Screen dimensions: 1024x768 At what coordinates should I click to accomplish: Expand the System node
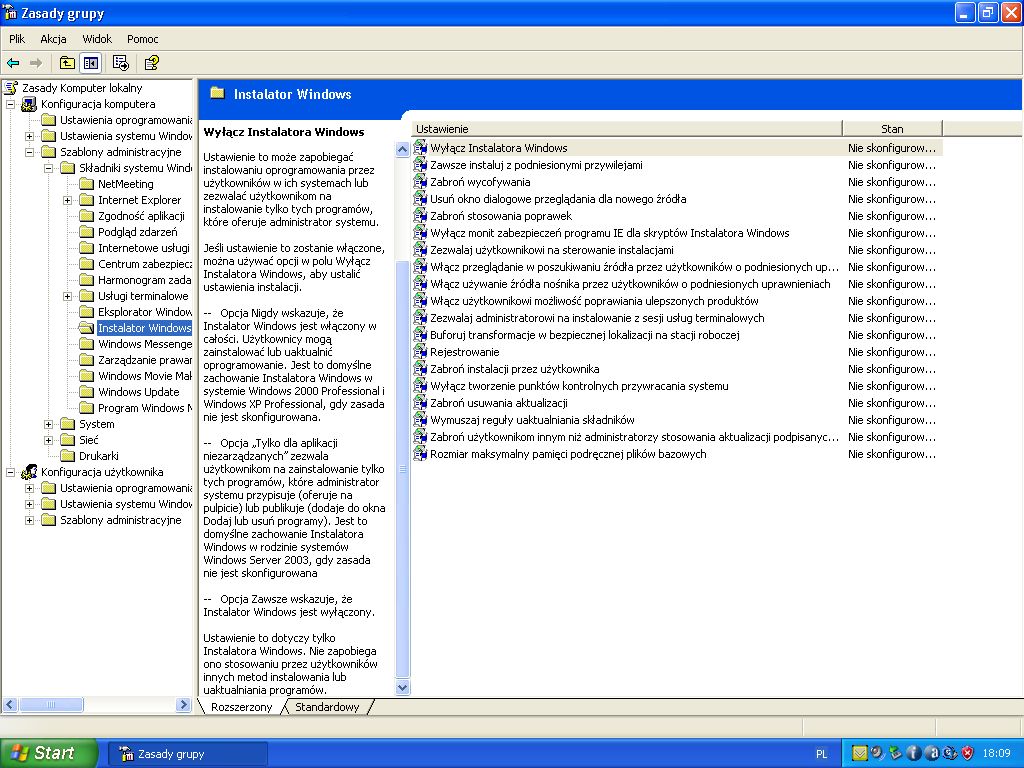(x=48, y=424)
